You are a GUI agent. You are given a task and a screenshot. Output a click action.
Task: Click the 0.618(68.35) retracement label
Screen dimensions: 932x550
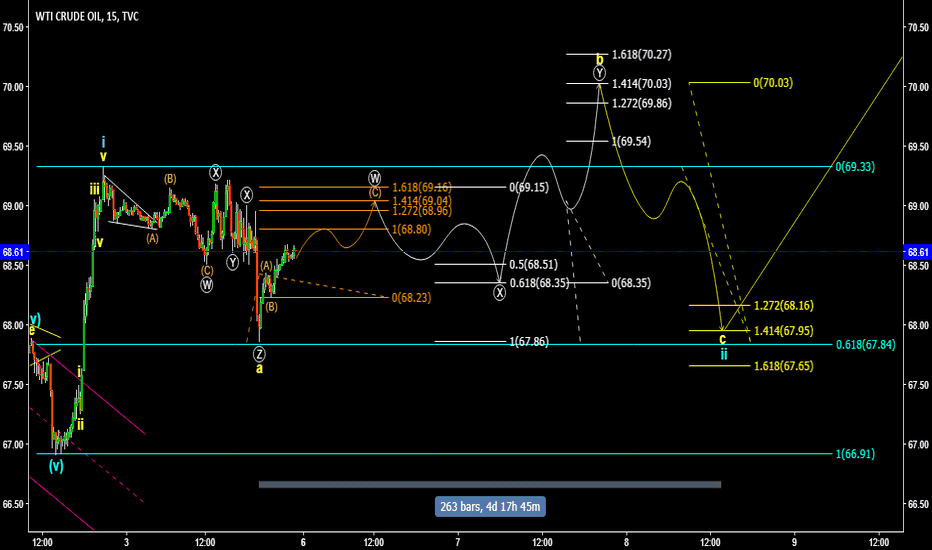(539, 283)
